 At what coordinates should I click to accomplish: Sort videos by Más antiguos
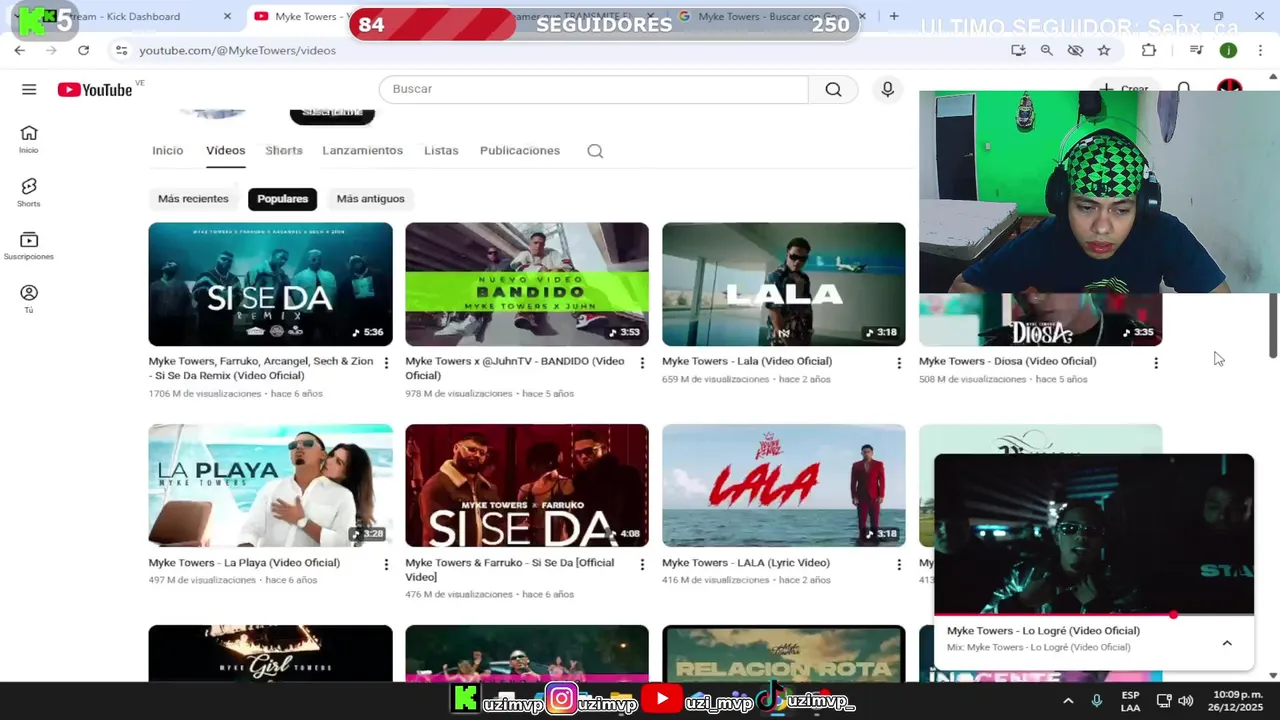click(371, 199)
